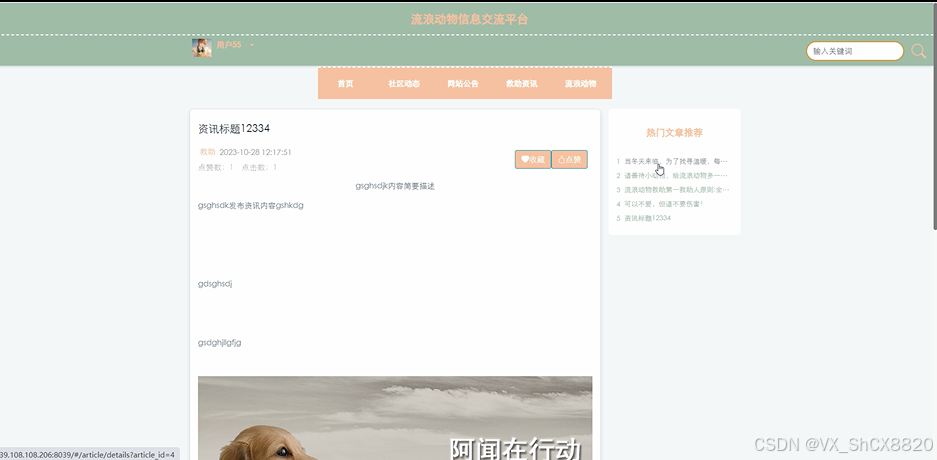Click the user avatar picture

201,48
